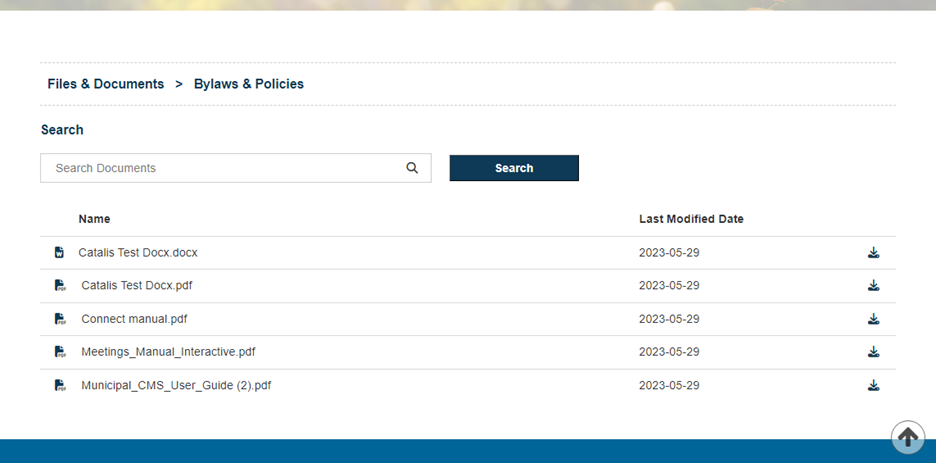Click the magnifying glass search icon
The height and width of the screenshot is (463, 936).
(x=412, y=168)
